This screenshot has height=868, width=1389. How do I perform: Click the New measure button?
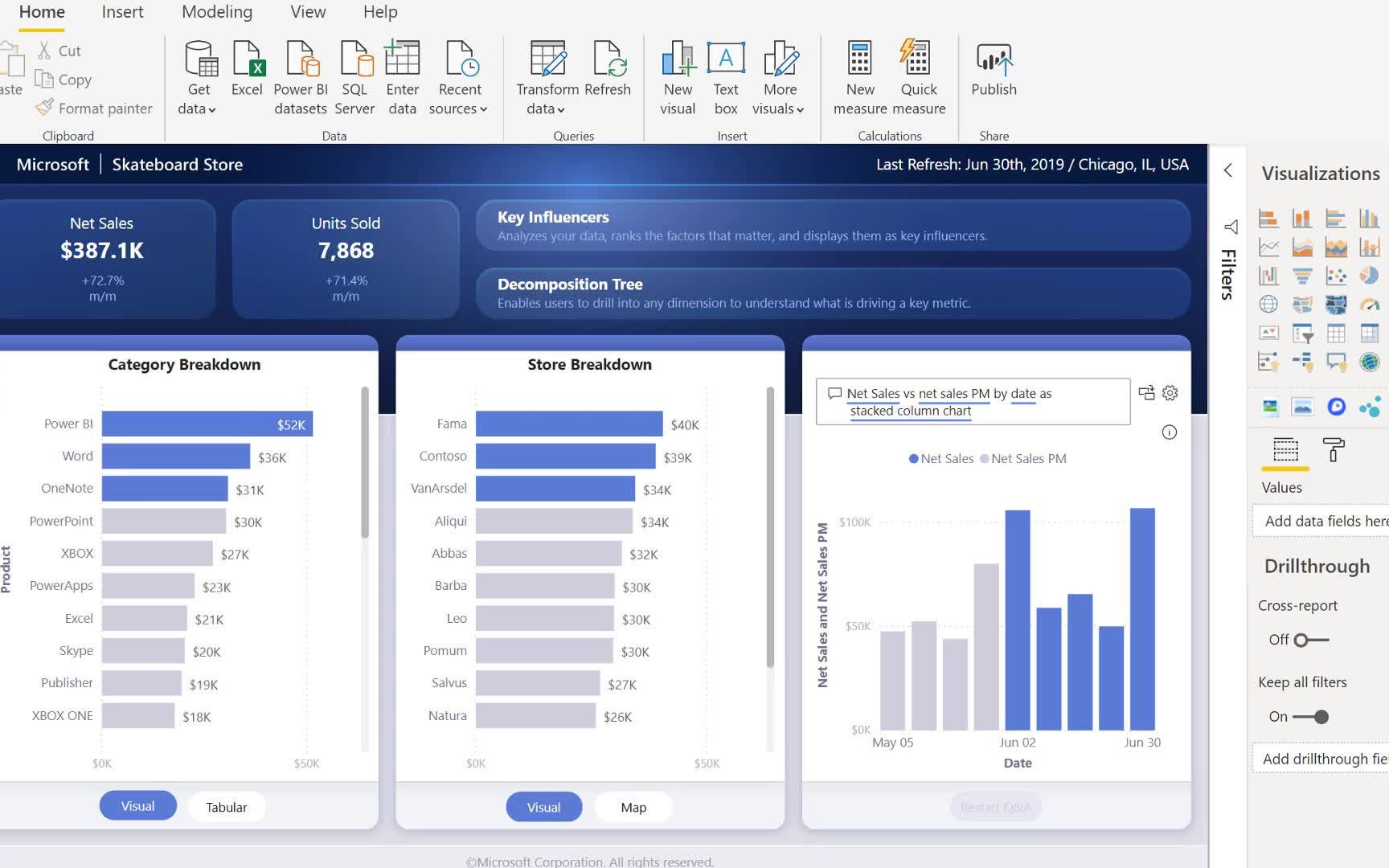860,78
